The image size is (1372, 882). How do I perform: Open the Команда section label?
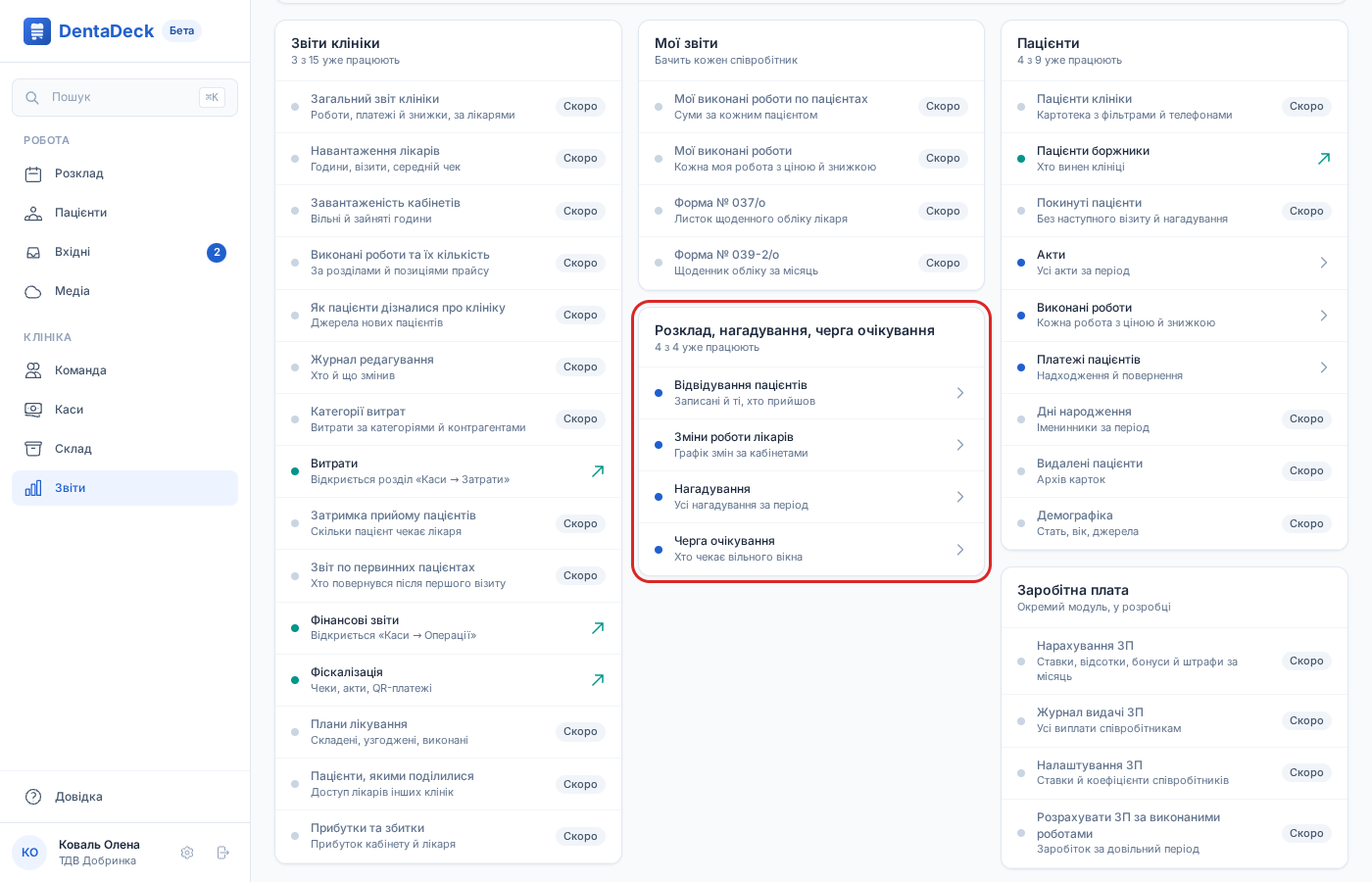pos(80,370)
